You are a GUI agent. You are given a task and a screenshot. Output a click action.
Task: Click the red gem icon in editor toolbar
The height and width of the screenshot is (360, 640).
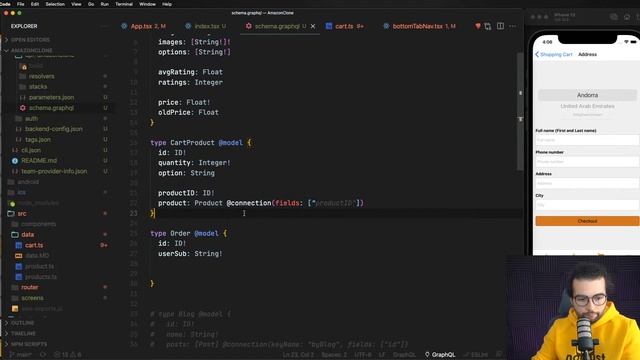(478, 26)
